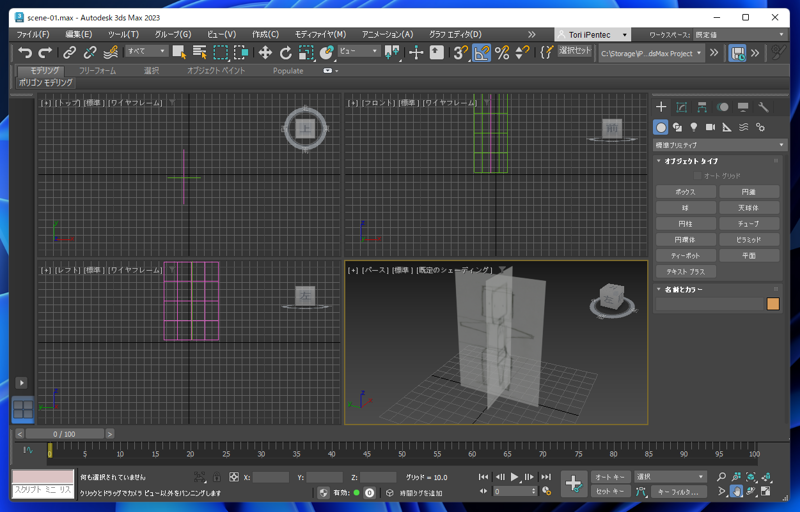Enable the オート グリッド checkbox

(697, 176)
